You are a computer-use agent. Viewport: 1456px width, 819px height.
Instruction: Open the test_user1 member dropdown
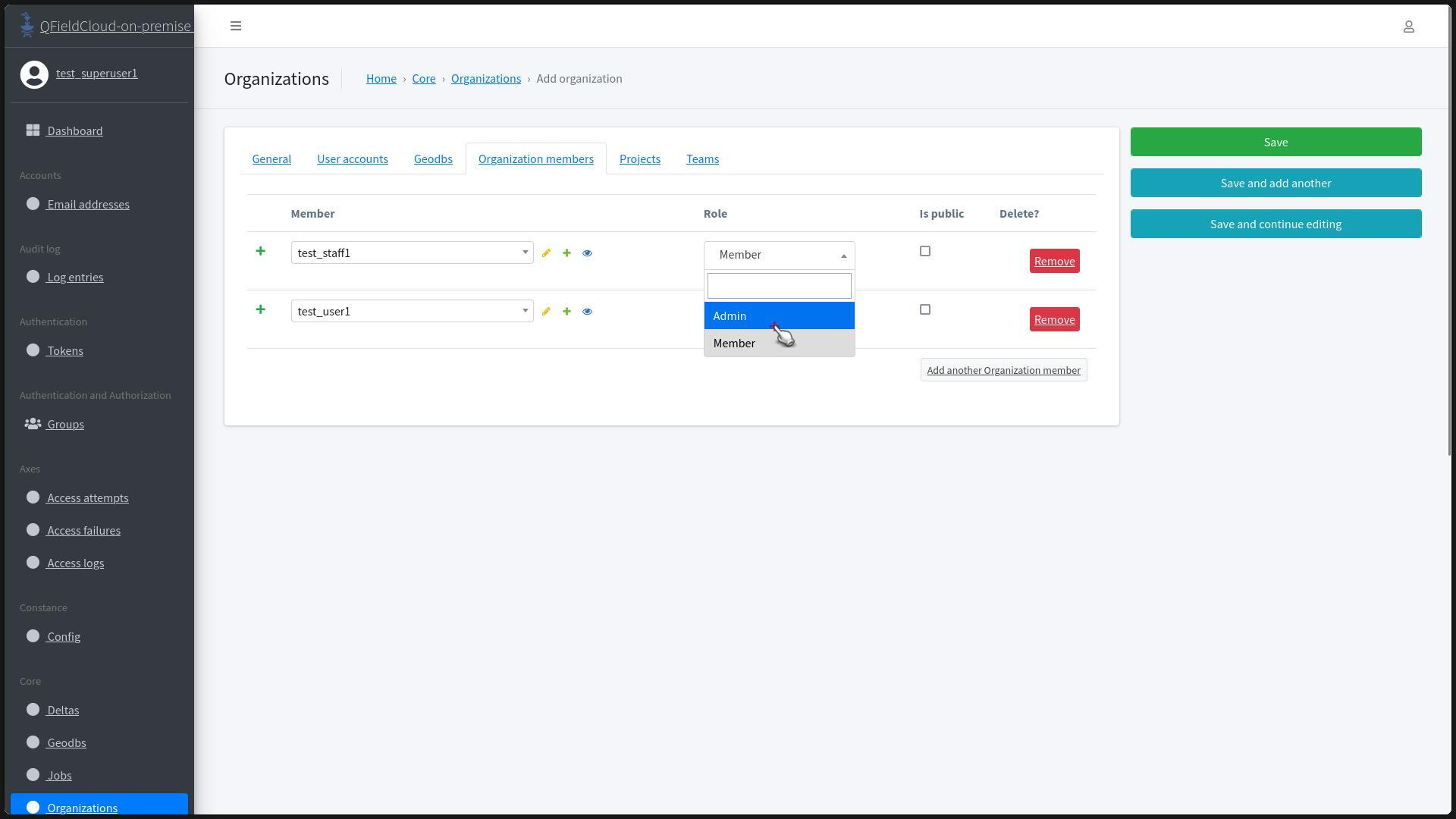click(412, 311)
